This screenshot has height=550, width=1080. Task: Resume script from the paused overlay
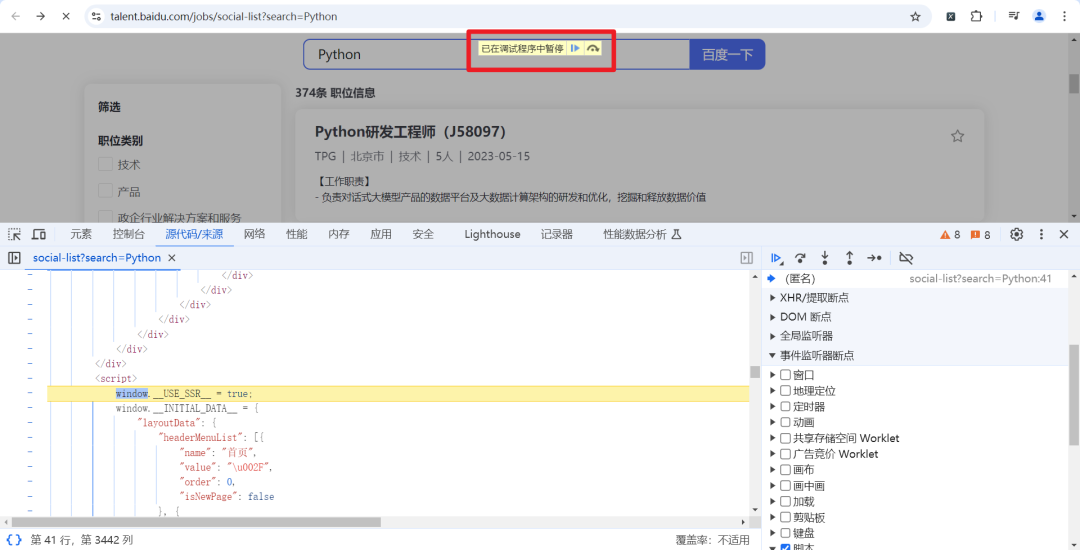[575, 48]
